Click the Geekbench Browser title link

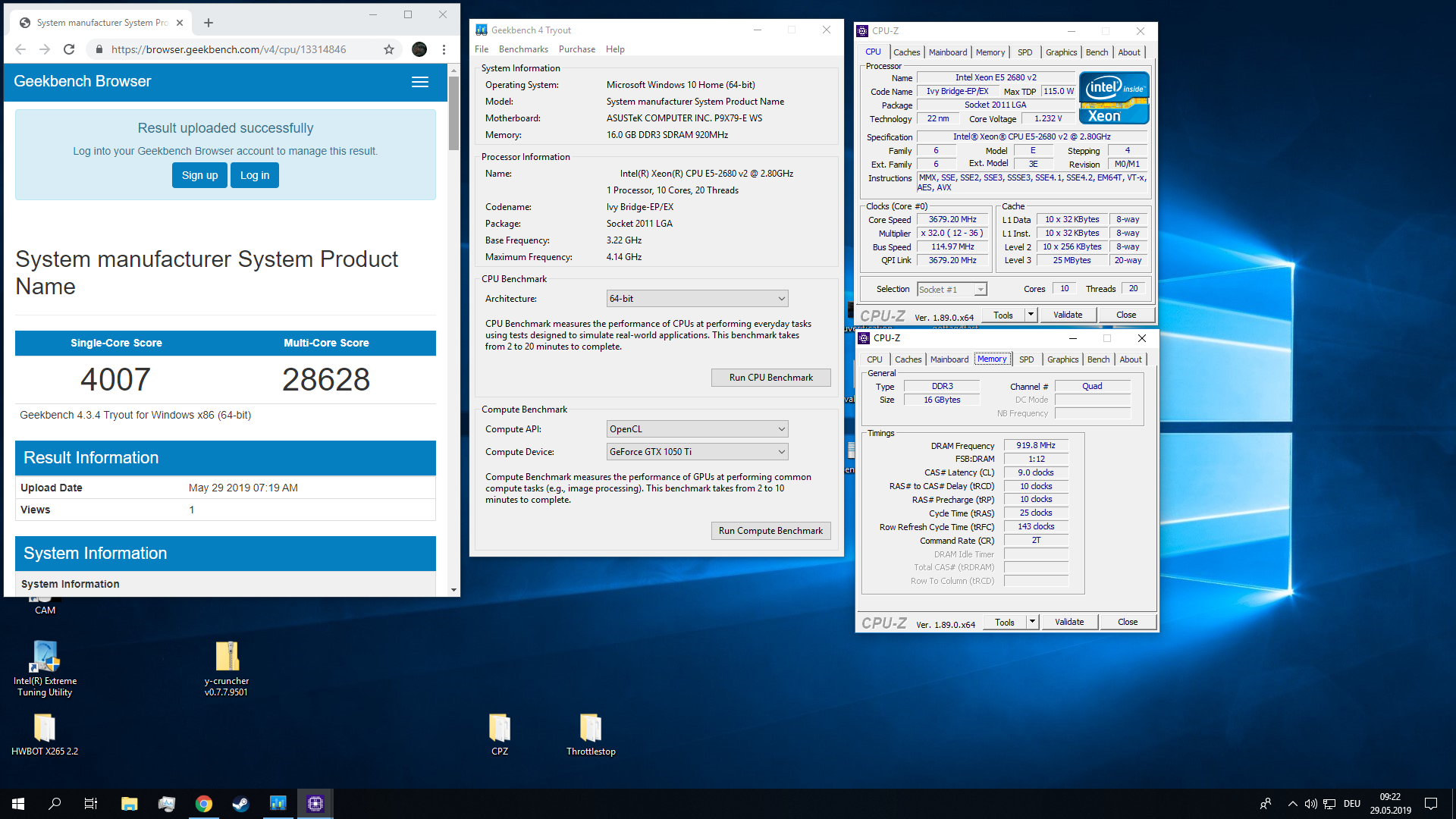pyautogui.click(x=82, y=81)
